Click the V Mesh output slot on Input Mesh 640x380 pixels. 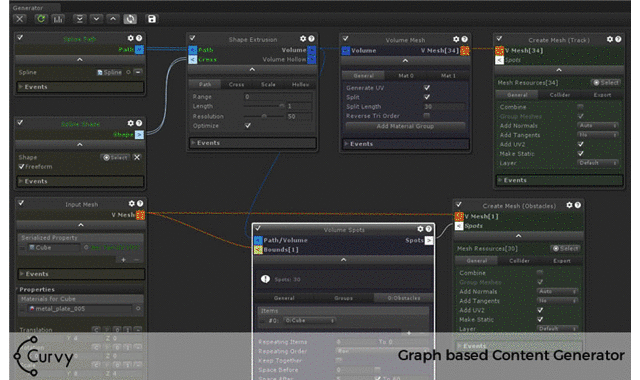[140, 215]
